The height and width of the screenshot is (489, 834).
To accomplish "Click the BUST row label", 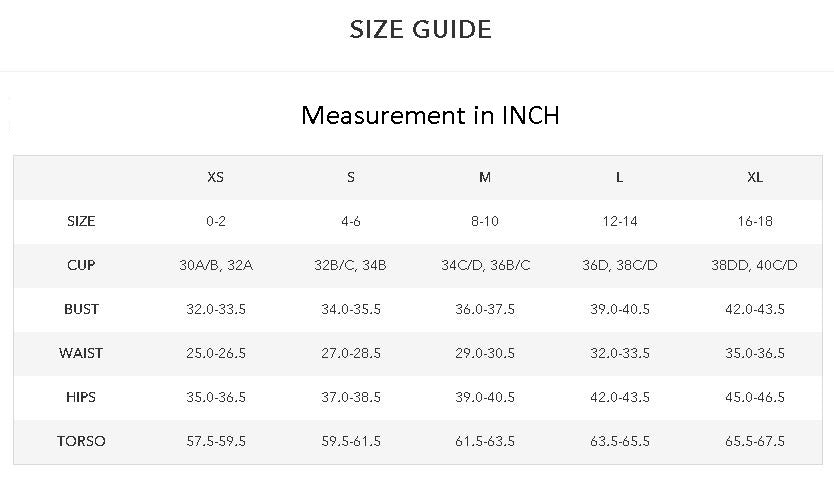I will [81, 309].
